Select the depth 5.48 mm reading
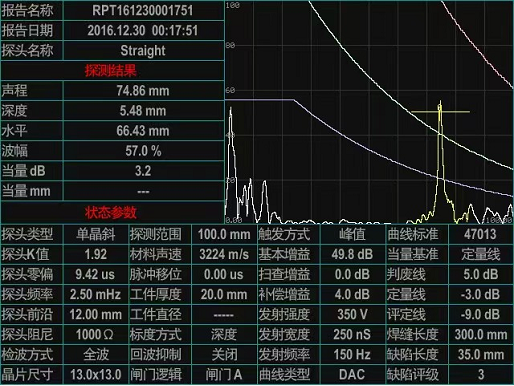Screen dimensions: 514x386 pyautogui.click(x=143, y=111)
